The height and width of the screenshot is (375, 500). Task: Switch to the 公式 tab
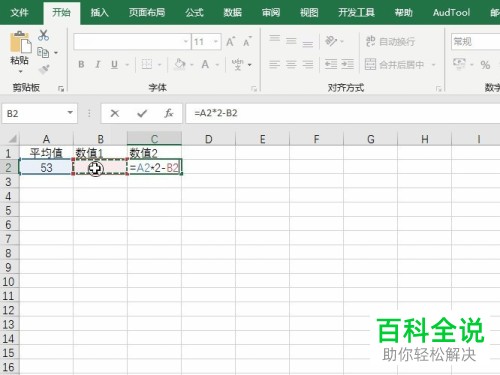point(194,13)
